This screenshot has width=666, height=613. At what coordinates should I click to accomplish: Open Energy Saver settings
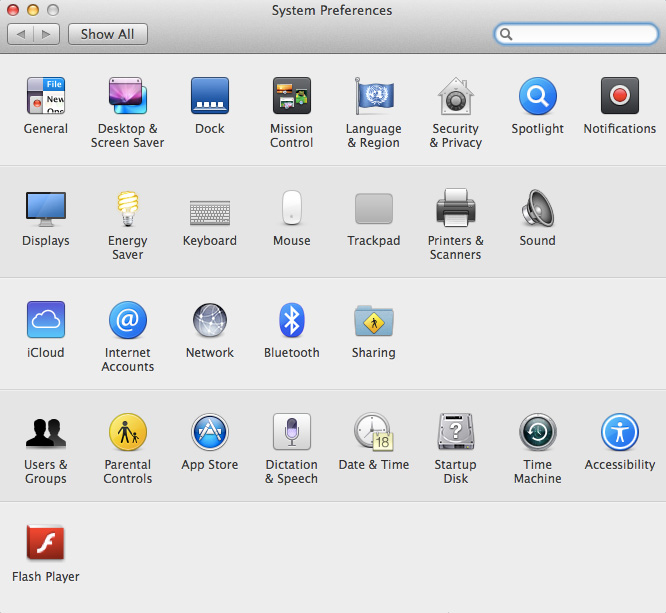tap(128, 209)
